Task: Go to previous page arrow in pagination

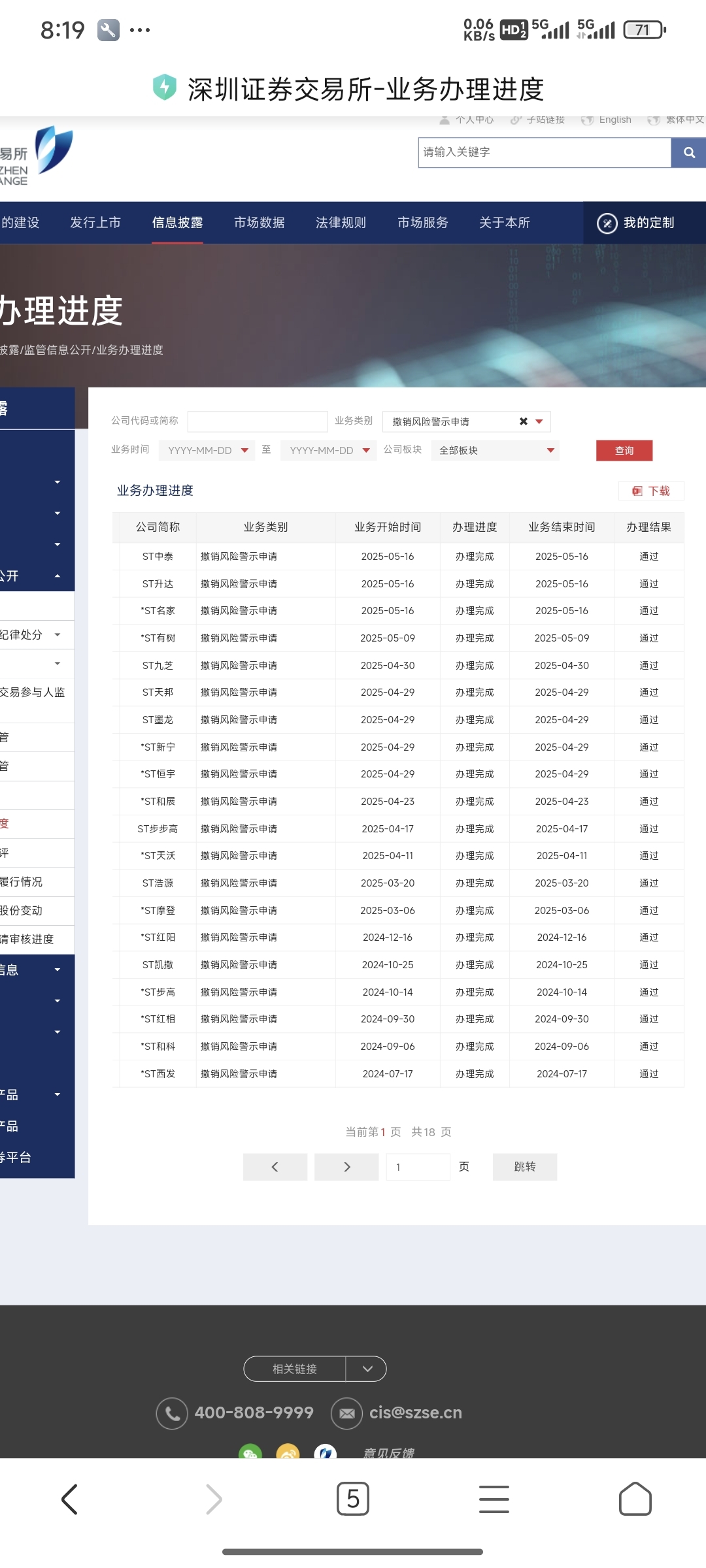Action: click(275, 1167)
